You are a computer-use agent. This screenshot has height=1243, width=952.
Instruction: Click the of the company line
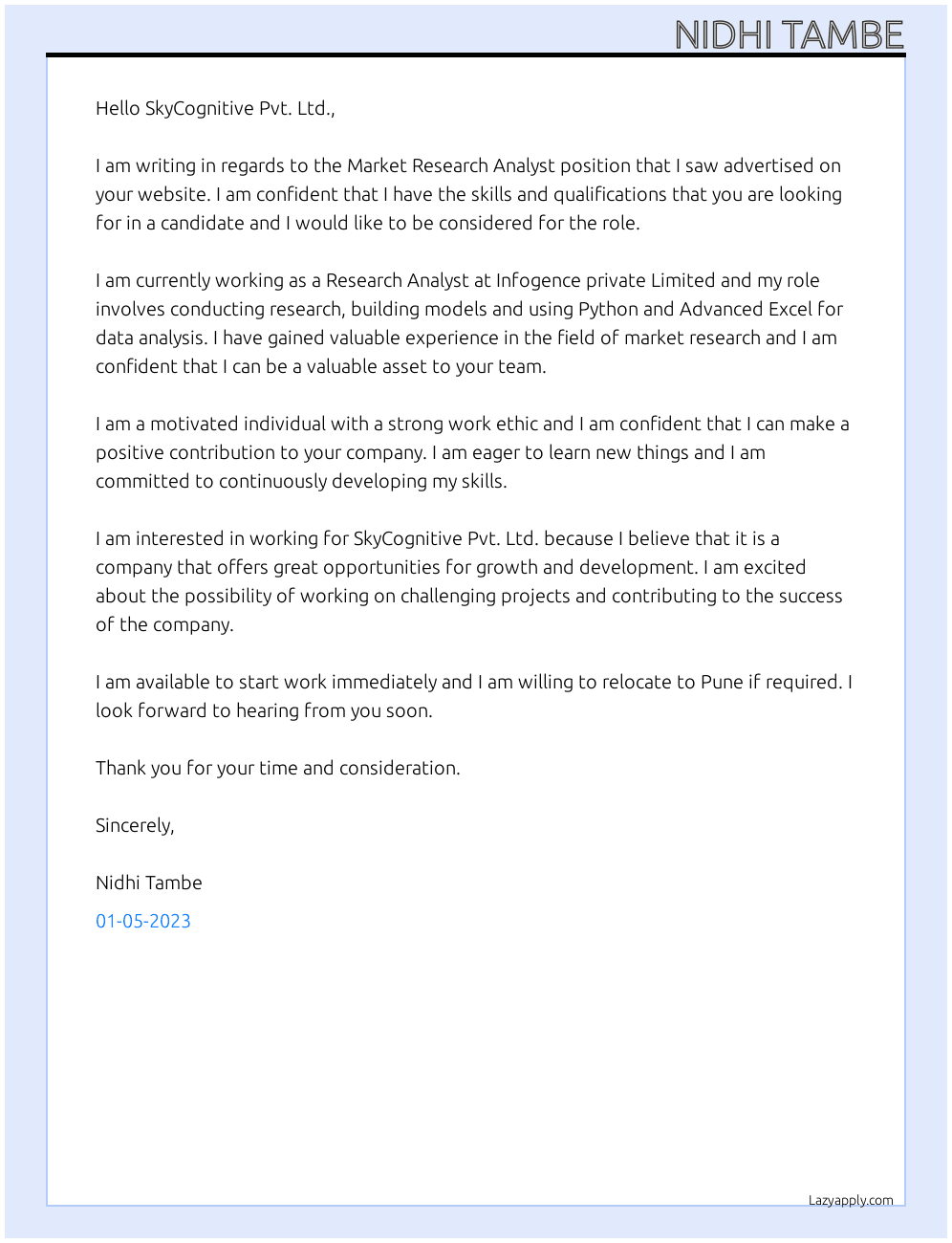[164, 624]
